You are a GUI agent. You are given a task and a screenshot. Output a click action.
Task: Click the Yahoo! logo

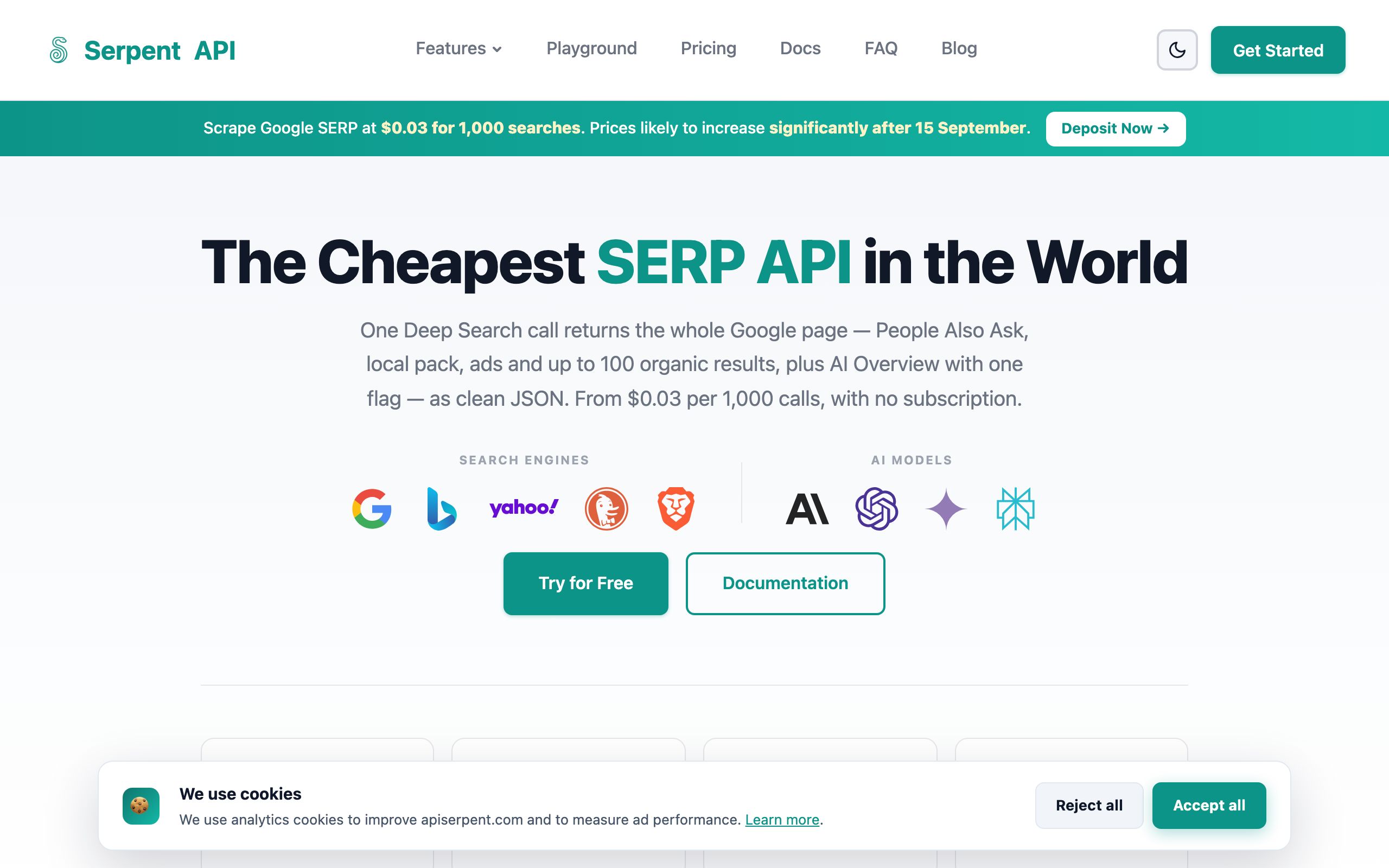point(524,507)
